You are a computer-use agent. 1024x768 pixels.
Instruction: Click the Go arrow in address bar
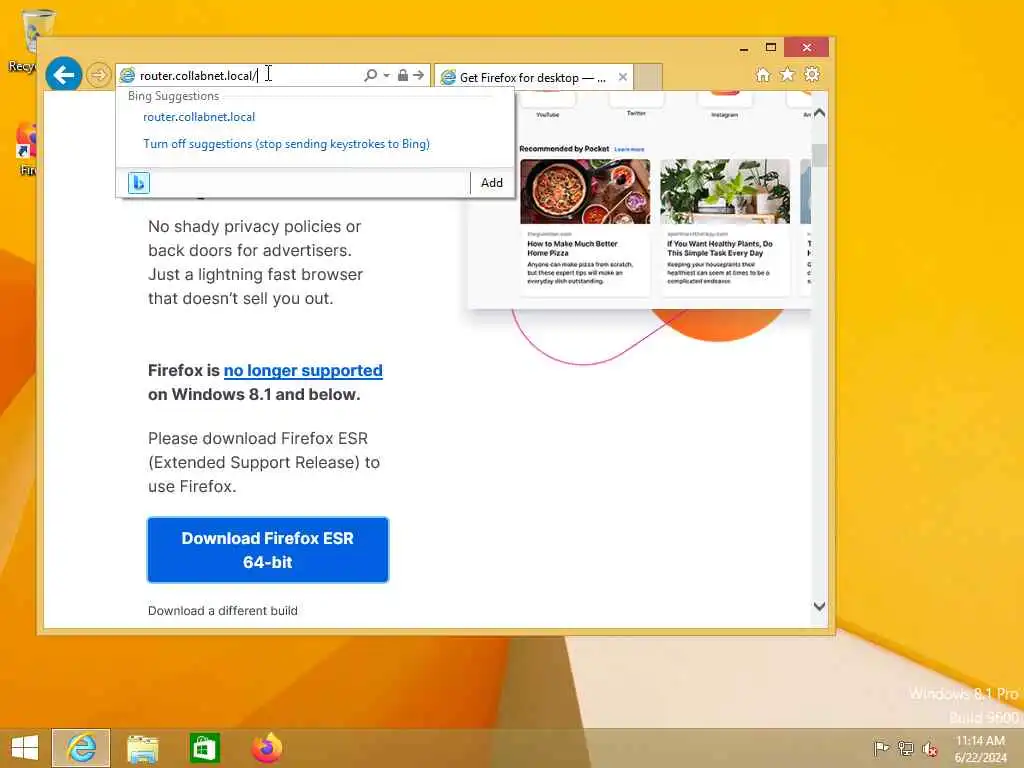coord(419,75)
